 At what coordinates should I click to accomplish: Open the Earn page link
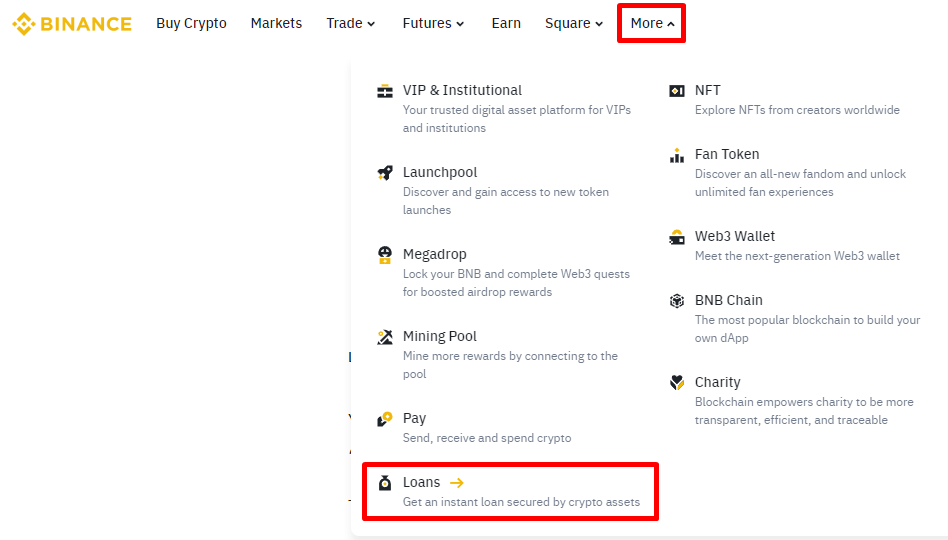coord(506,23)
